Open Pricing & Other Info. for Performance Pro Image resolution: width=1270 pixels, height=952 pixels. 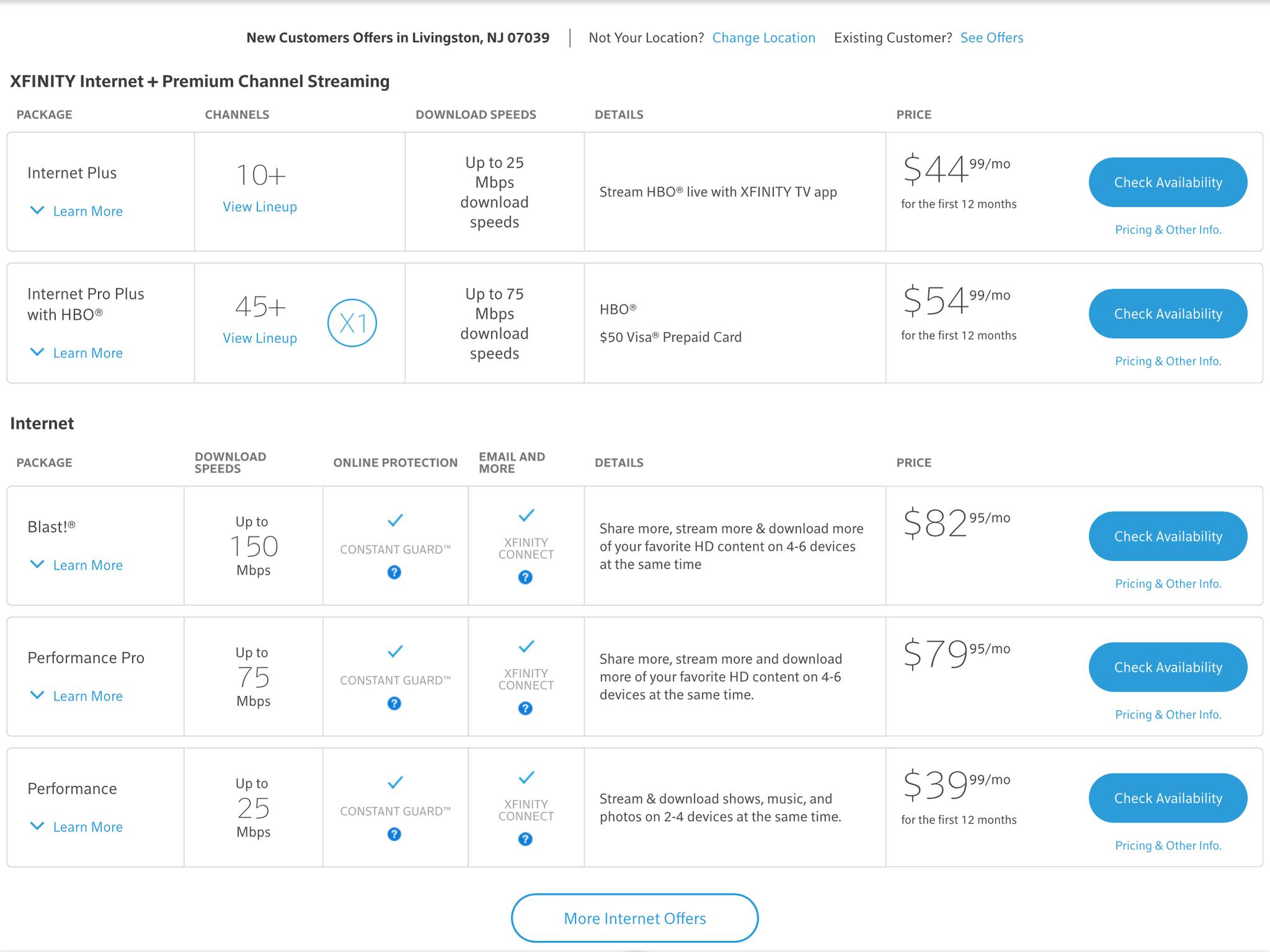pyautogui.click(x=1168, y=715)
